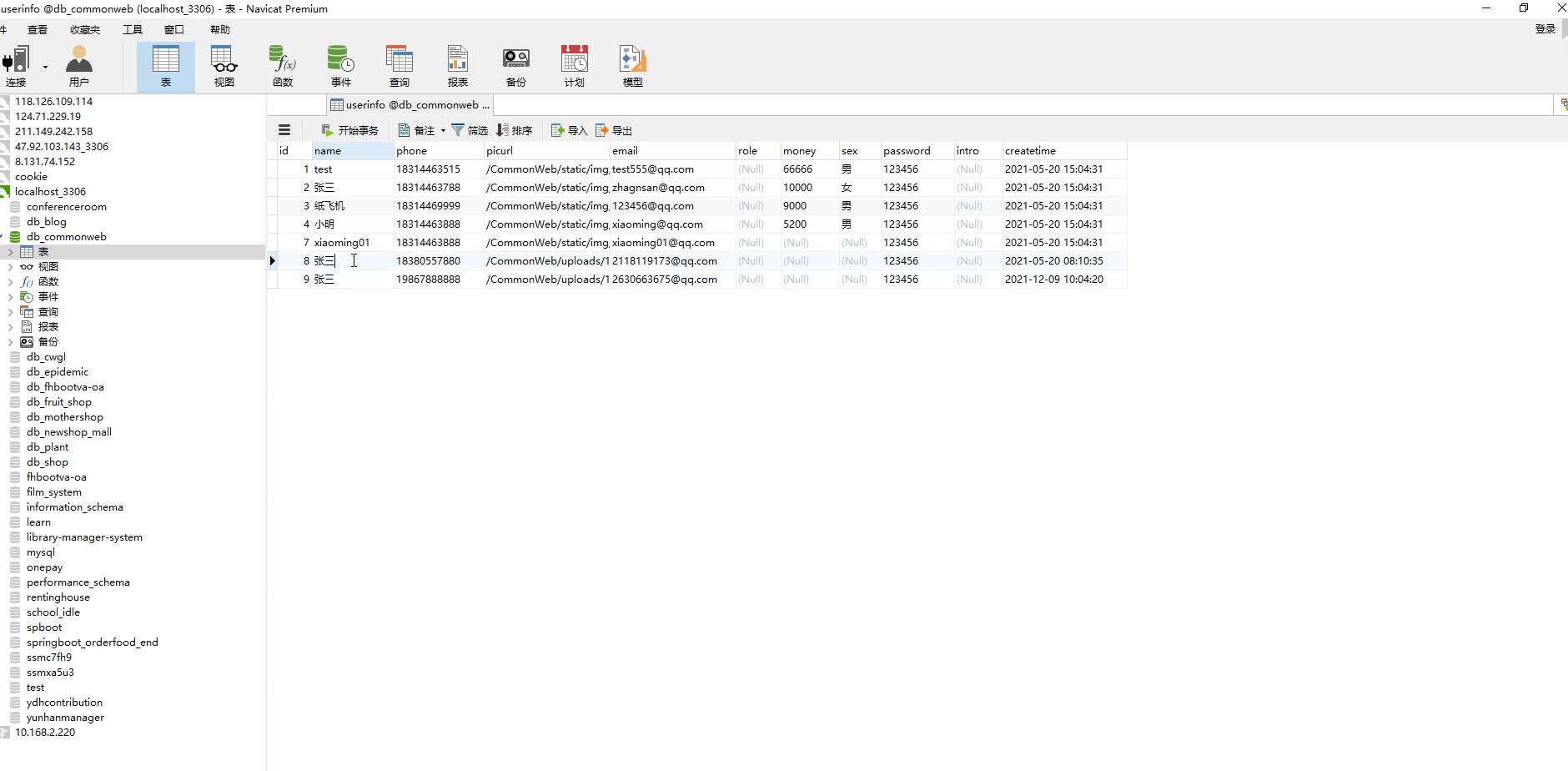Open the Memo (备注) dropdown arrow
Screen dimensions: 1568x771
[443, 130]
